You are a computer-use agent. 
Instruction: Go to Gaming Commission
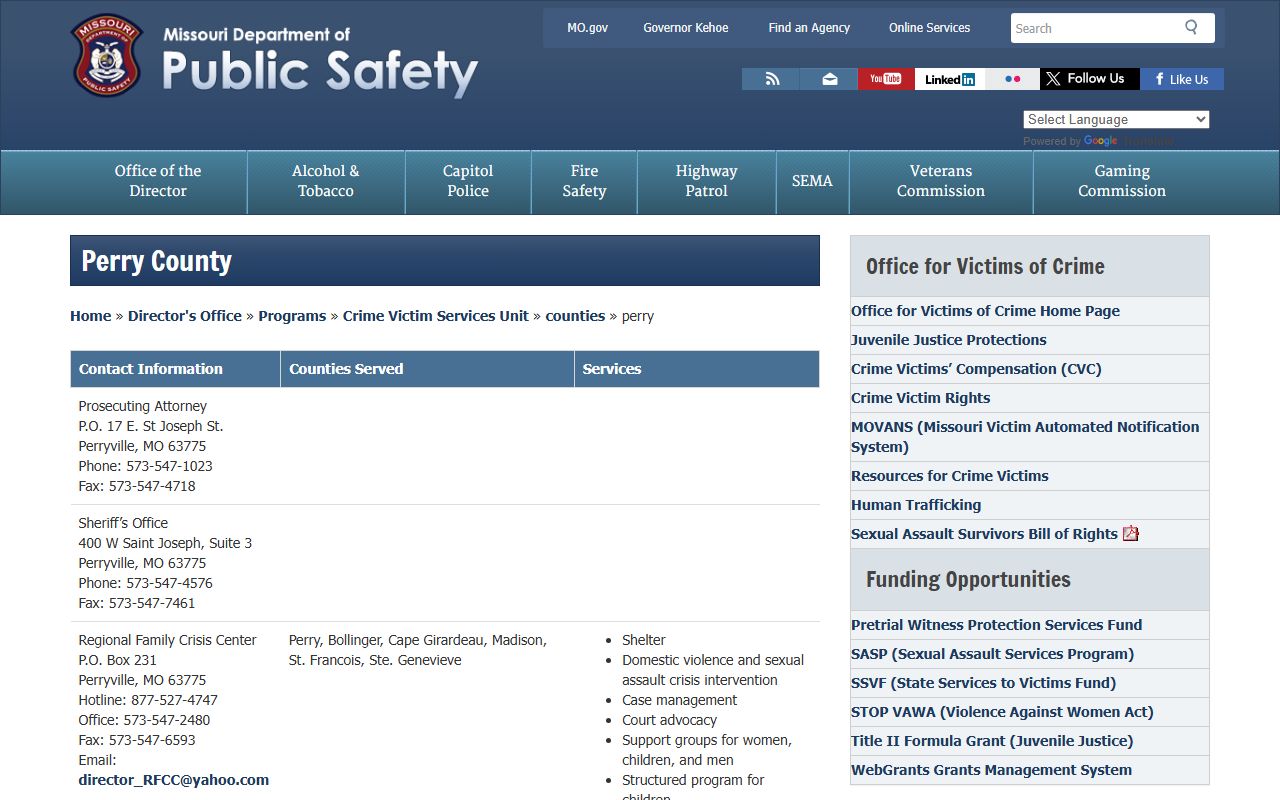pos(1122,181)
